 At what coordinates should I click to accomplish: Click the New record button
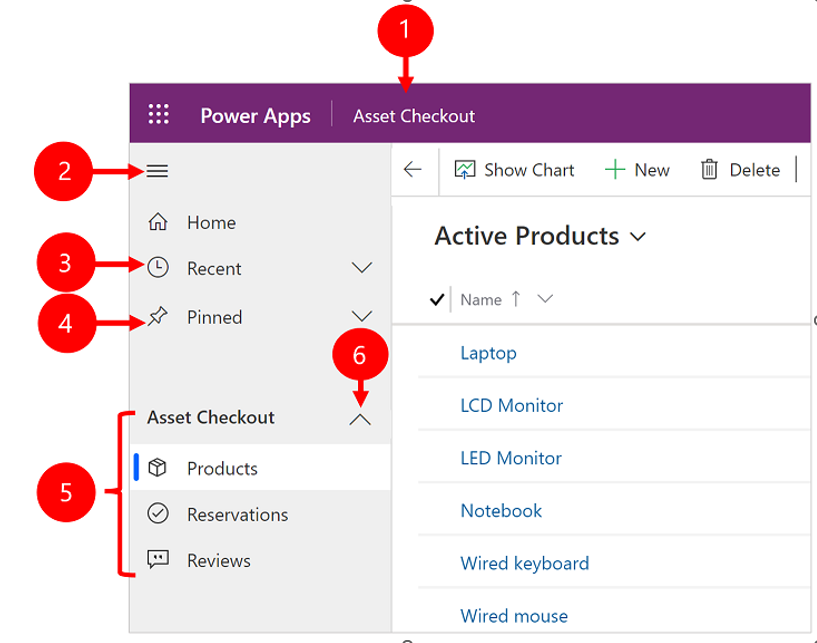637,170
